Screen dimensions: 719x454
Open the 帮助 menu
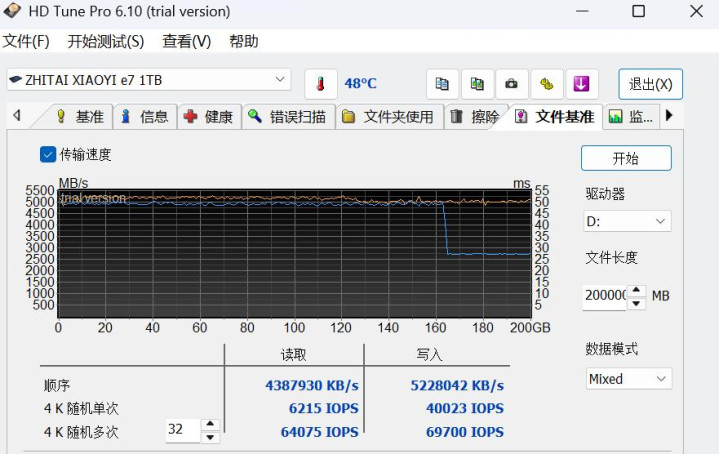243,42
